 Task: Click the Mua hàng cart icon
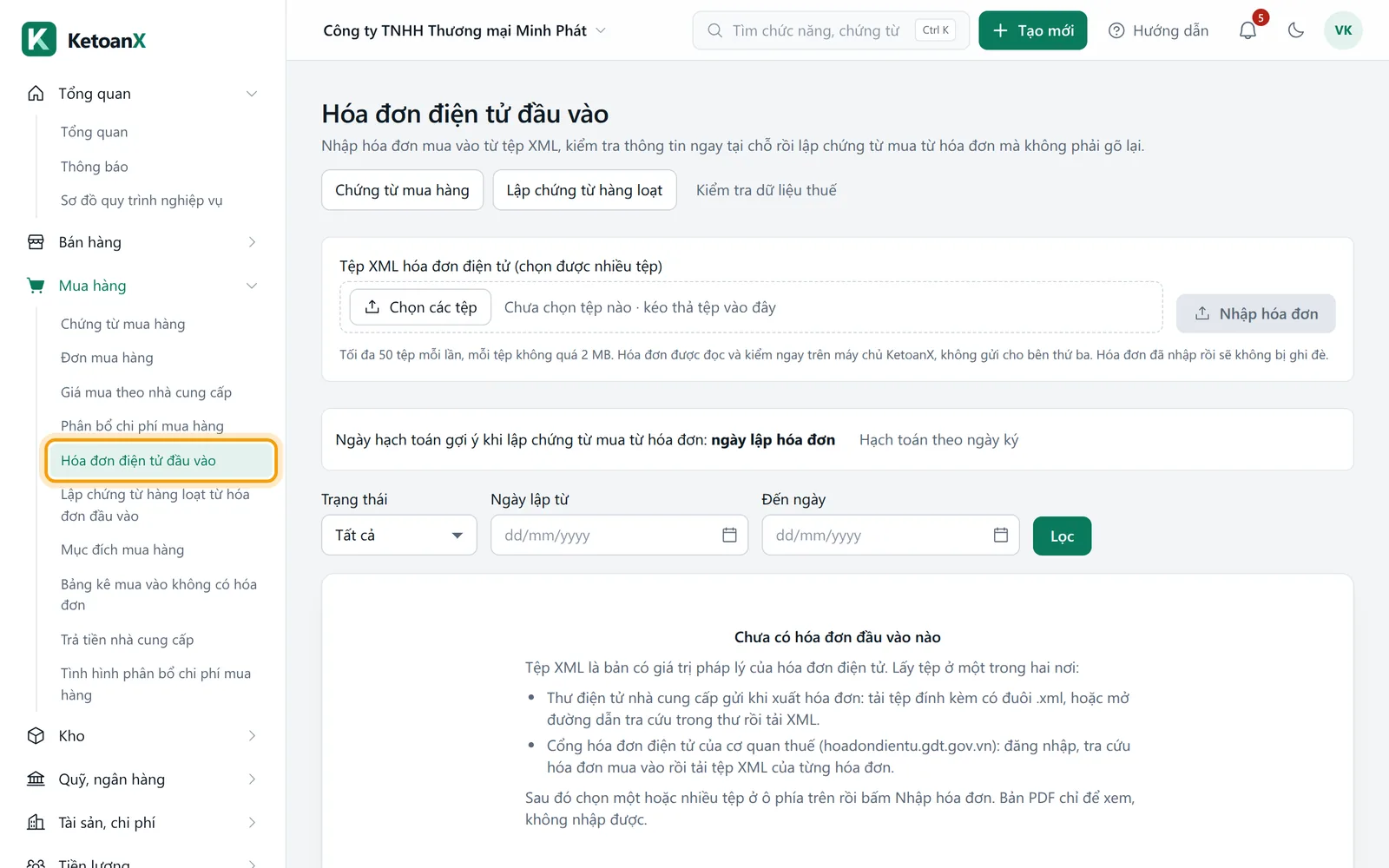pyautogui.click(x=36, y=286)
